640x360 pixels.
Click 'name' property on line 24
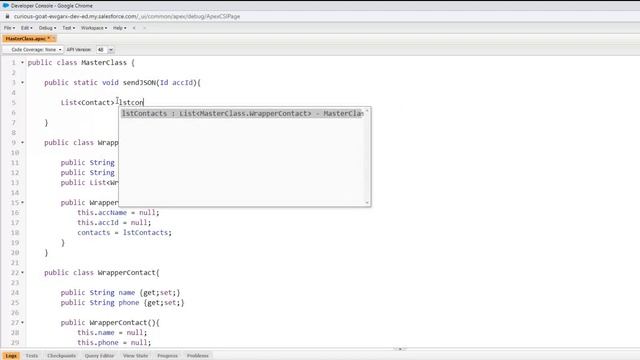(127, 293)
